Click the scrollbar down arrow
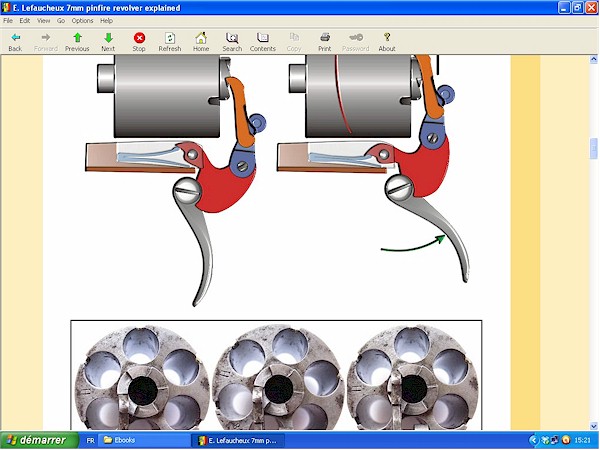 coord(593,426)
